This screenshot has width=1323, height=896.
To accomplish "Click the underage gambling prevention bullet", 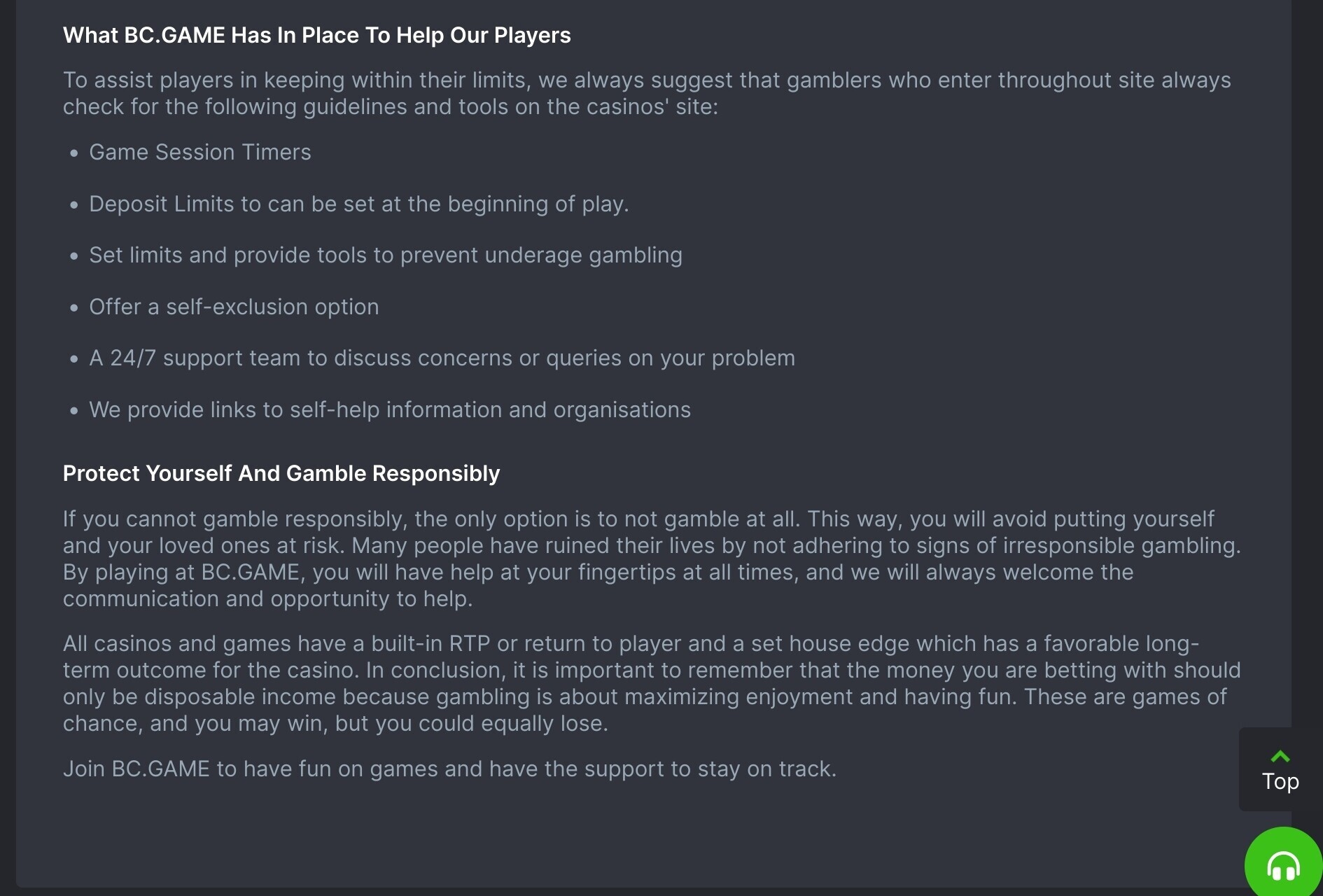I will [x=386, y=255].
